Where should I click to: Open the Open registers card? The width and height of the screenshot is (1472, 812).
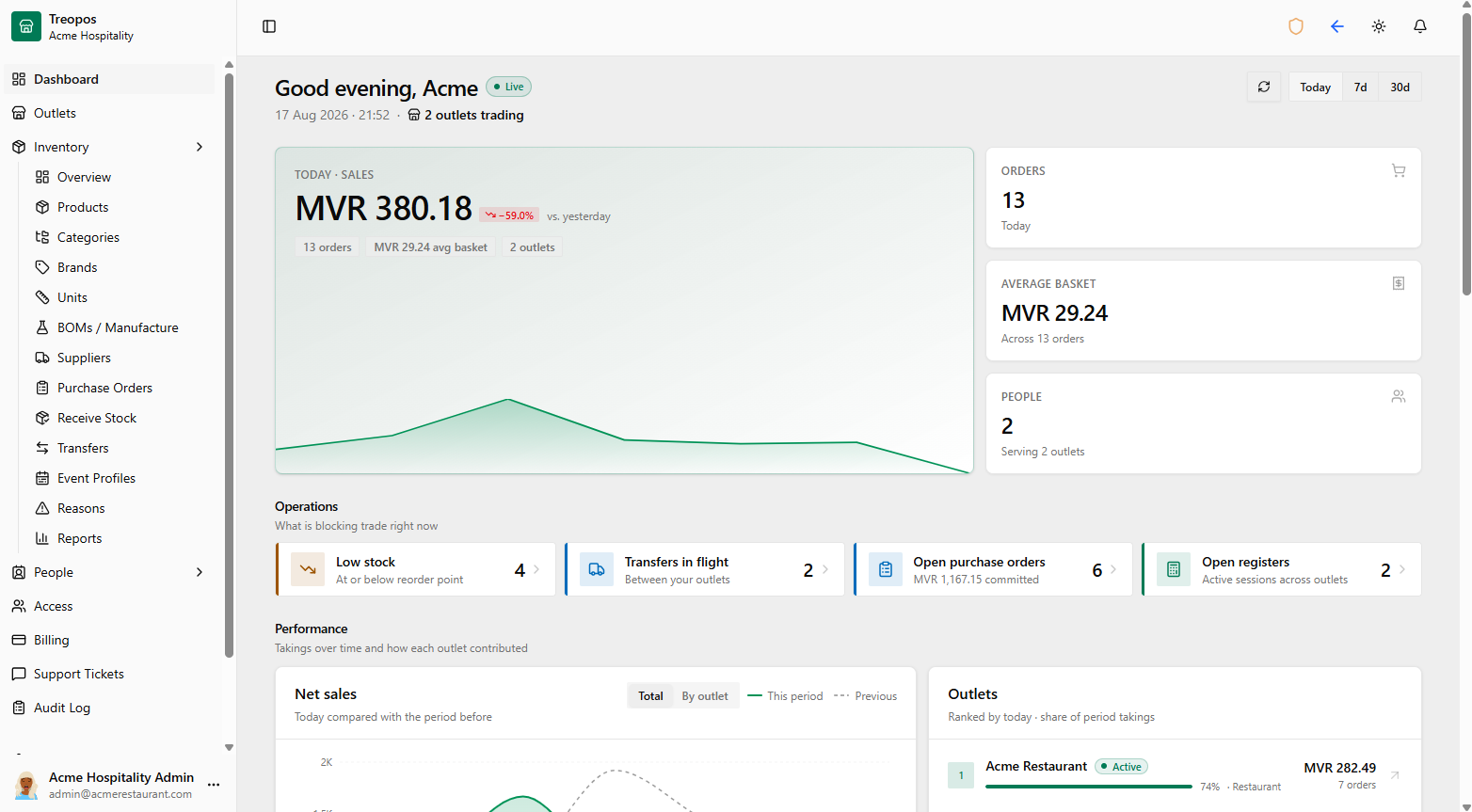tap(1281, 569)
